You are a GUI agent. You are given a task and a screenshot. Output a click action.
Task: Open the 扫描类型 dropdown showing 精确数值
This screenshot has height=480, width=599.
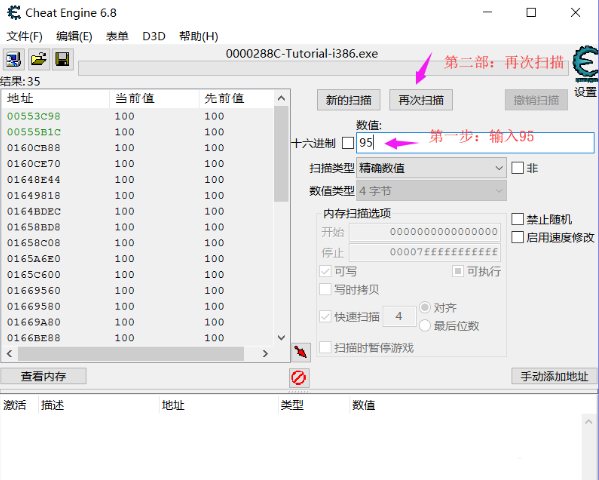click(431, 168)
